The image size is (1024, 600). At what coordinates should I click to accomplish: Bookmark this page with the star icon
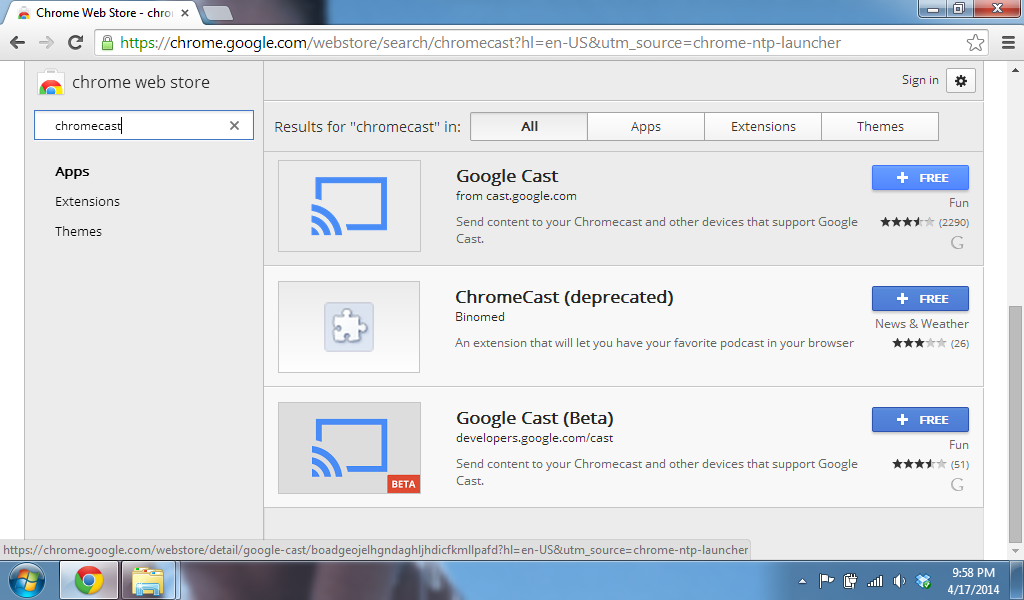point(975,42)
